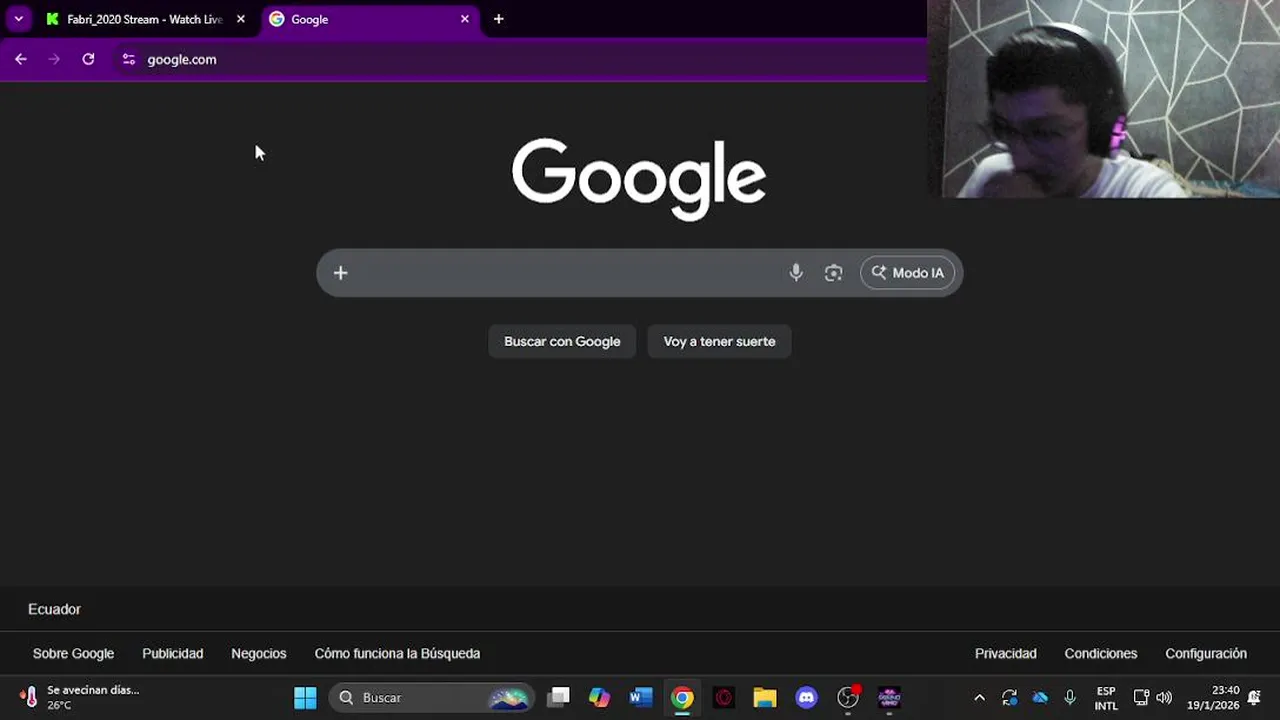The width and height of the screenshot is (1280, 720).
Task: Click Chrome icon on taskbar
Action: [x=682, y=697]
